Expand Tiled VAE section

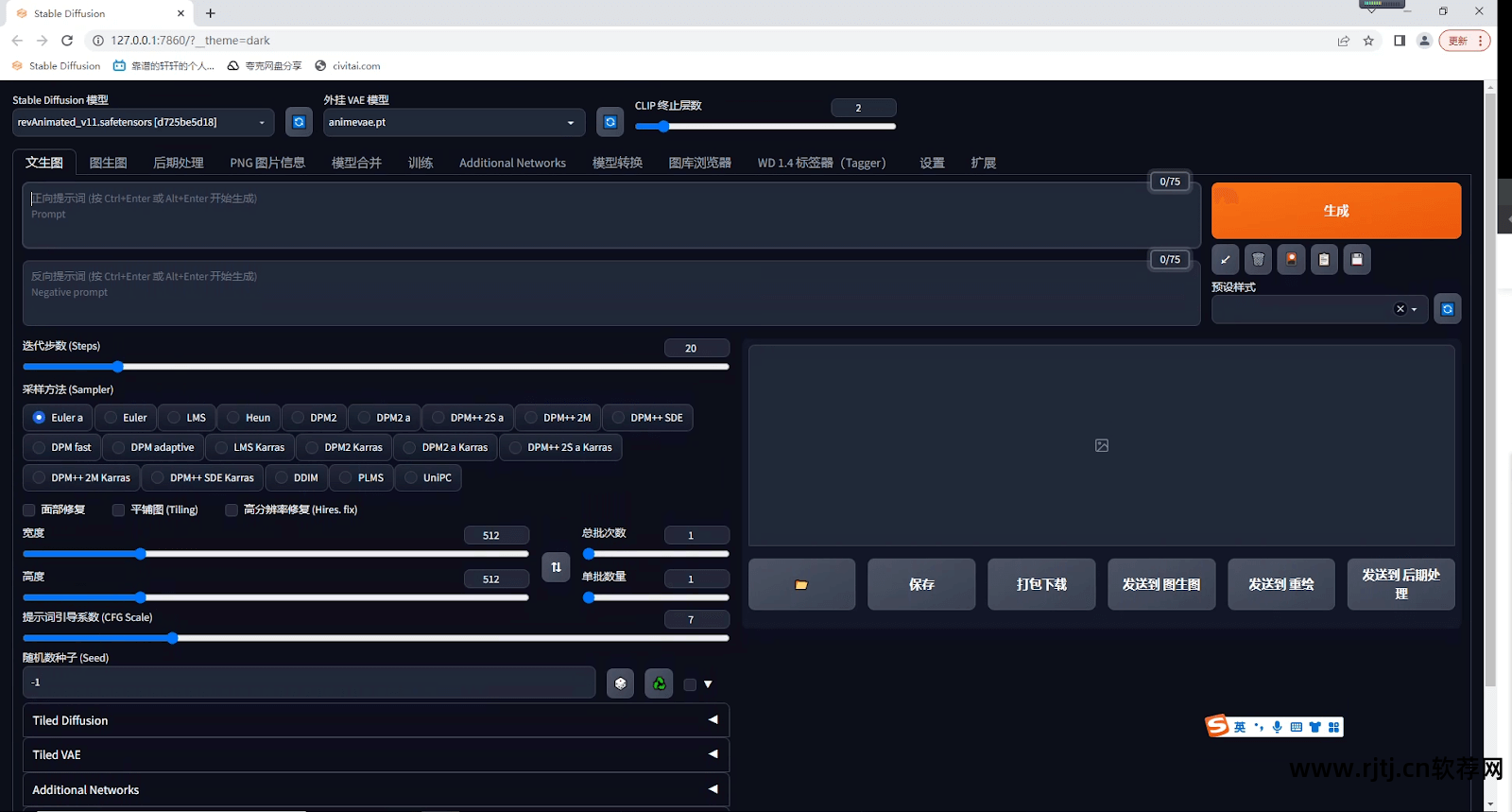click(x=376, y=754)
